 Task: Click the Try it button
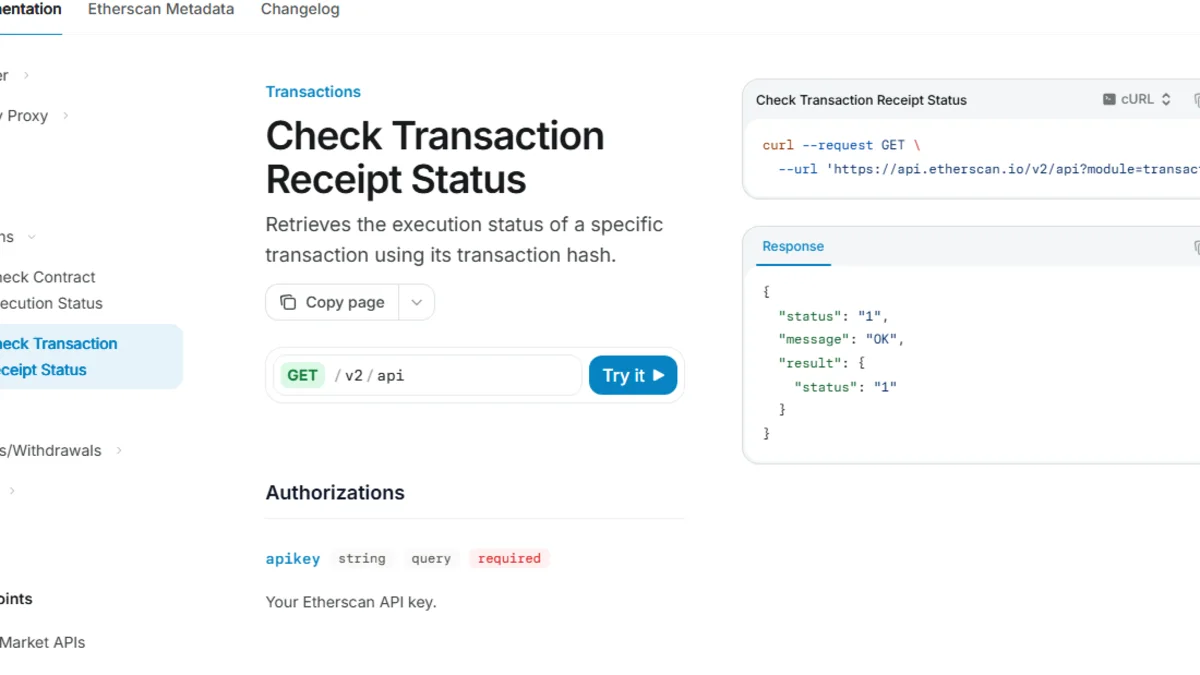pos(633,375)
